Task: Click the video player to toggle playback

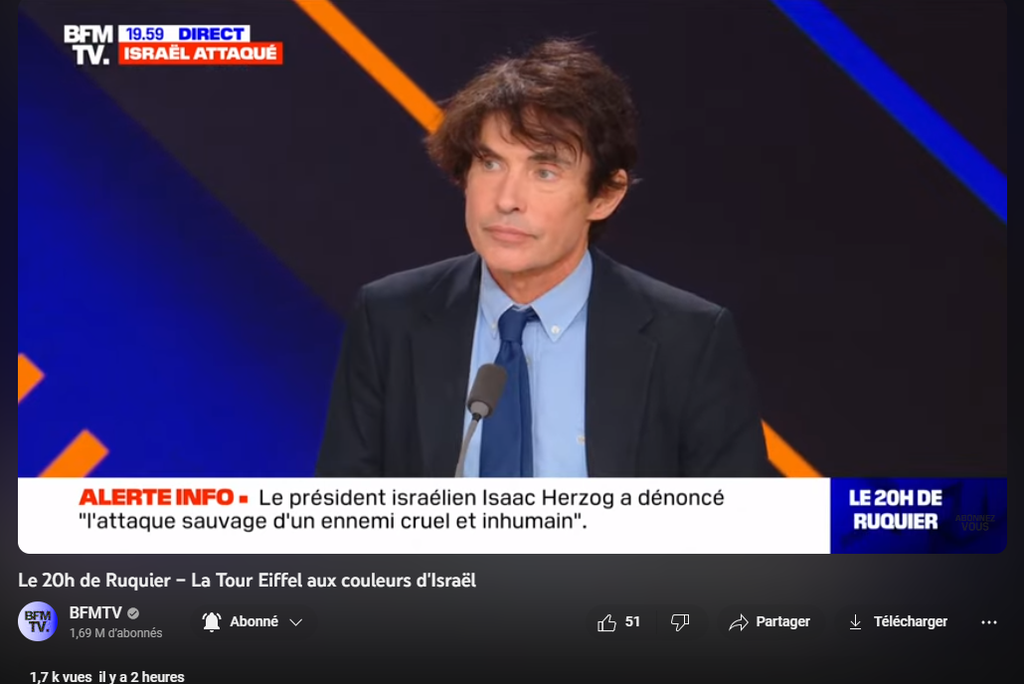Action: coord(512,277)
